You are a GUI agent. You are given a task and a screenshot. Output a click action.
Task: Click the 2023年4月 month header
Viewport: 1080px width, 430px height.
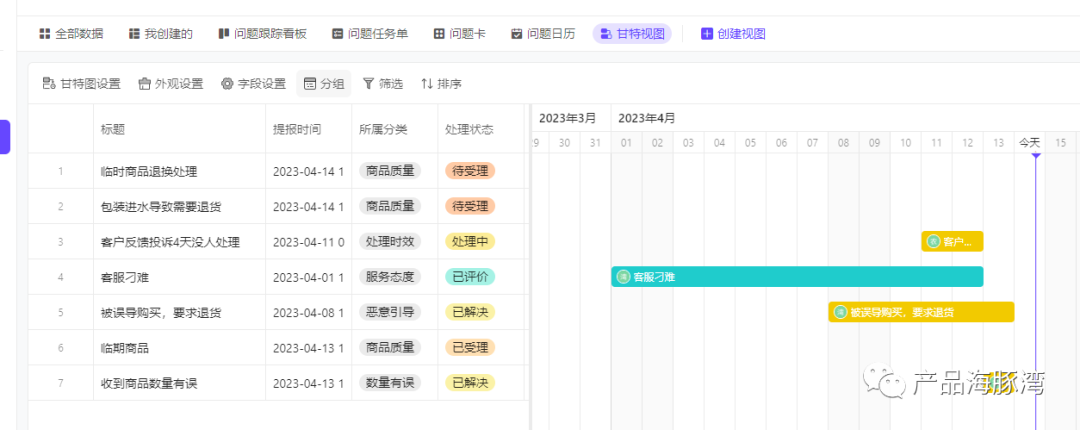[x=647, y=118]
